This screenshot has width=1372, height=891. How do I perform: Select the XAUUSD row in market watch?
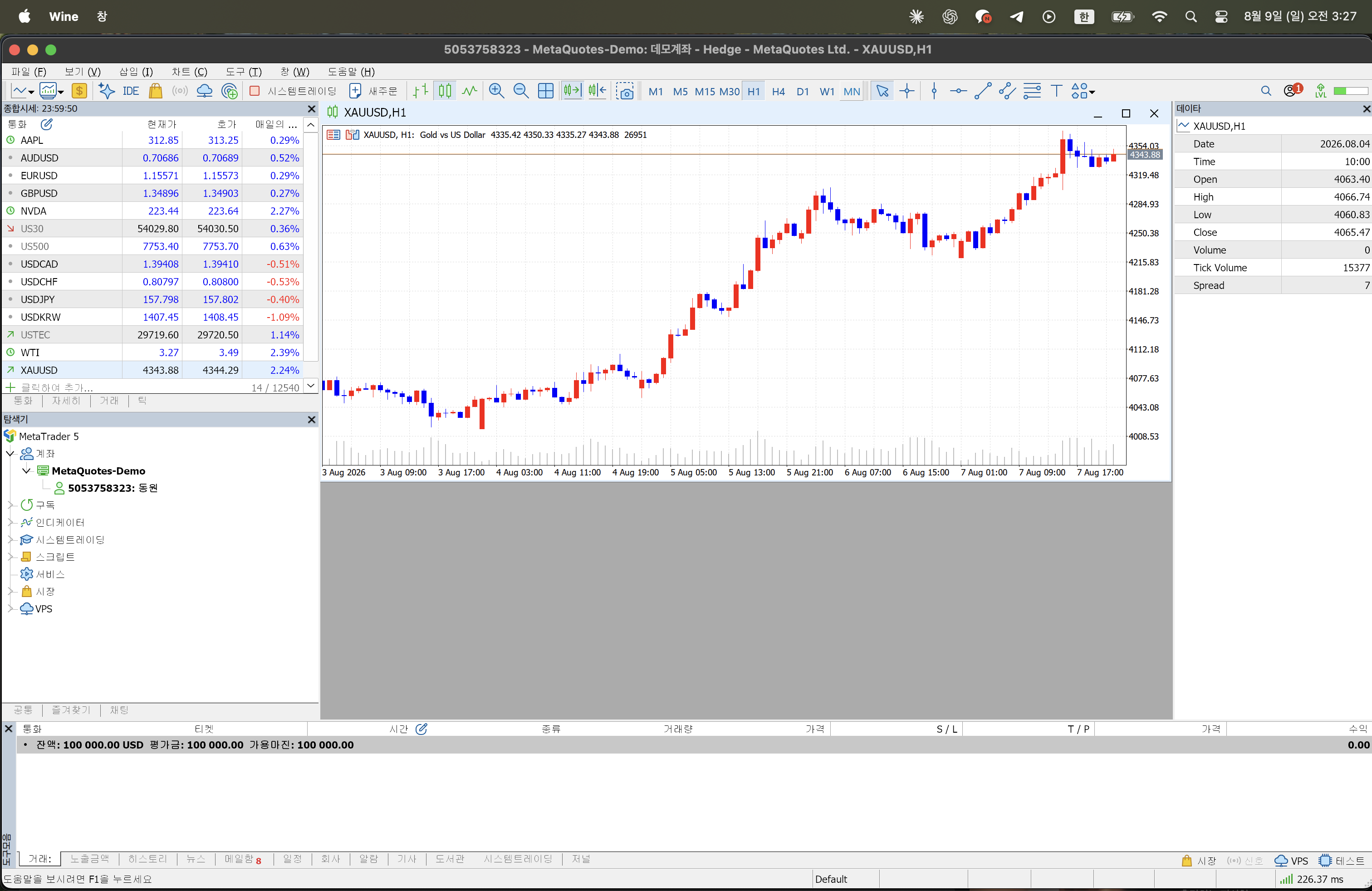point(153,370)
